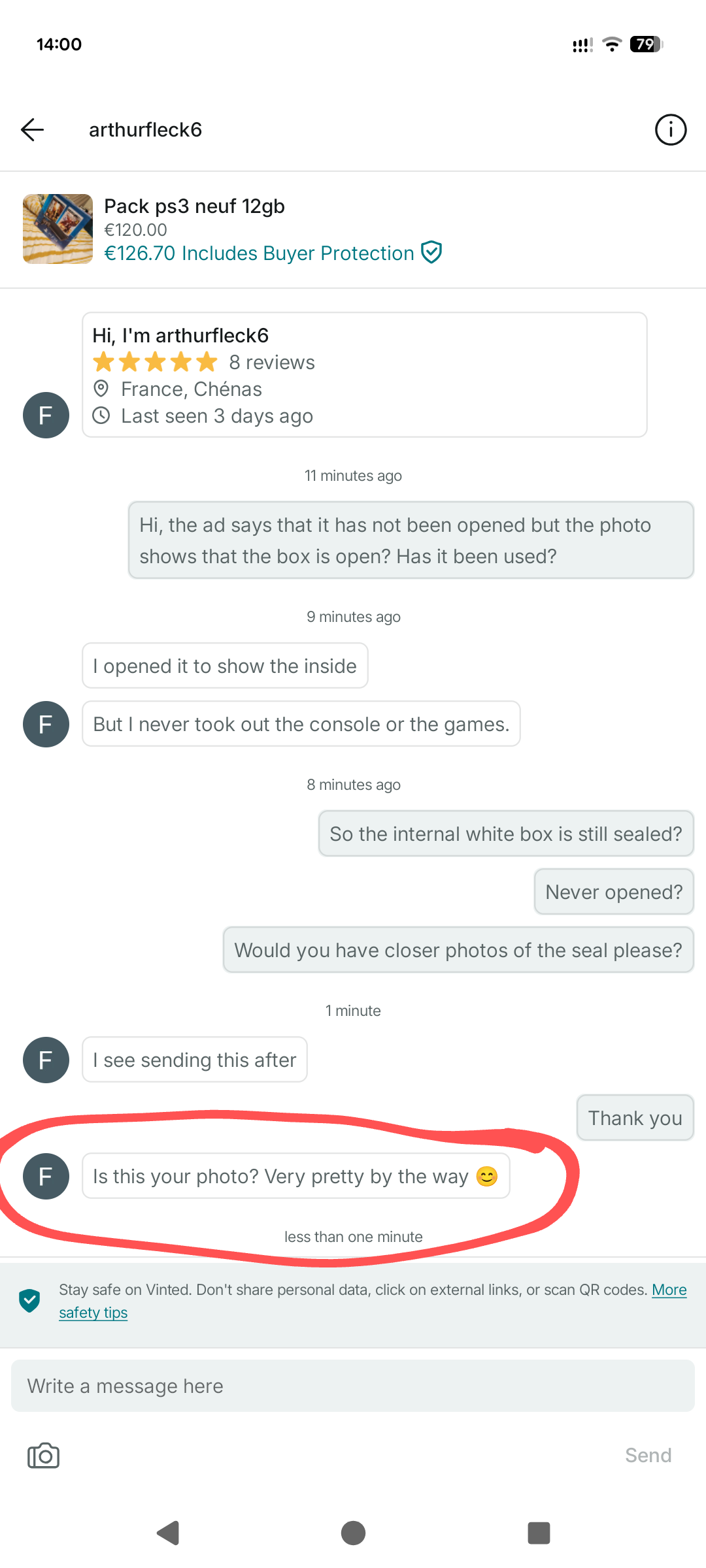706x1568 pixels.
Task: Tap the Send button
Action: click(648, 1455)
